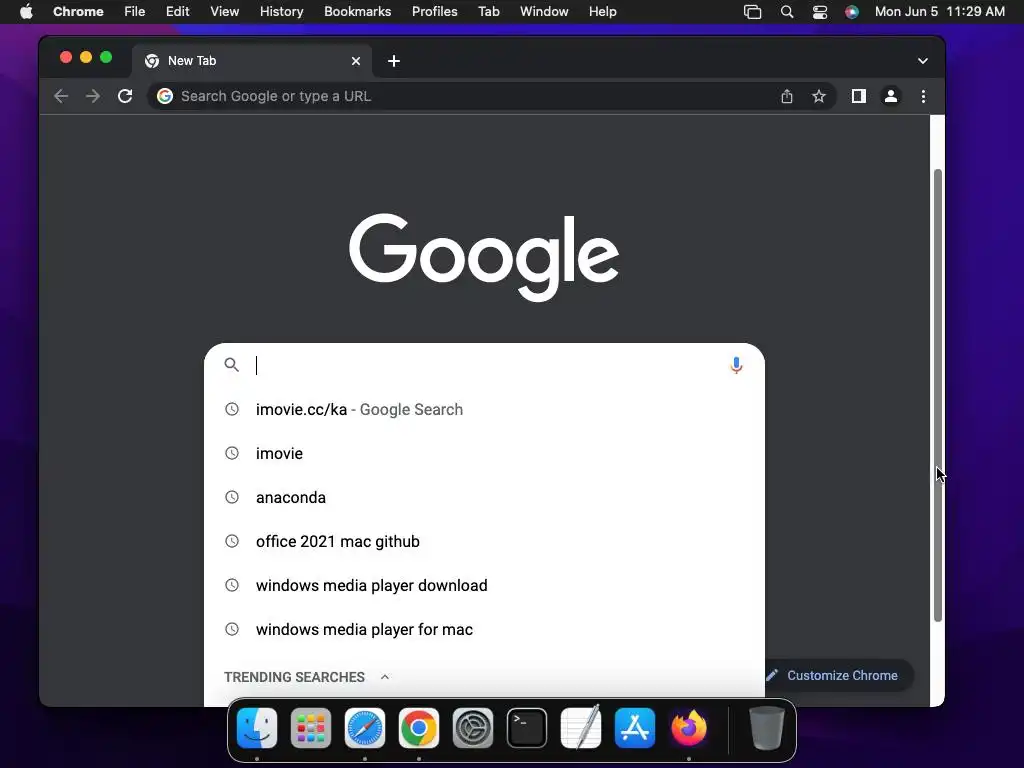This screenshot has width=1024, height=768.
Task: Open Spotlight search in the menu bar
Action: (x=787, y=12)
